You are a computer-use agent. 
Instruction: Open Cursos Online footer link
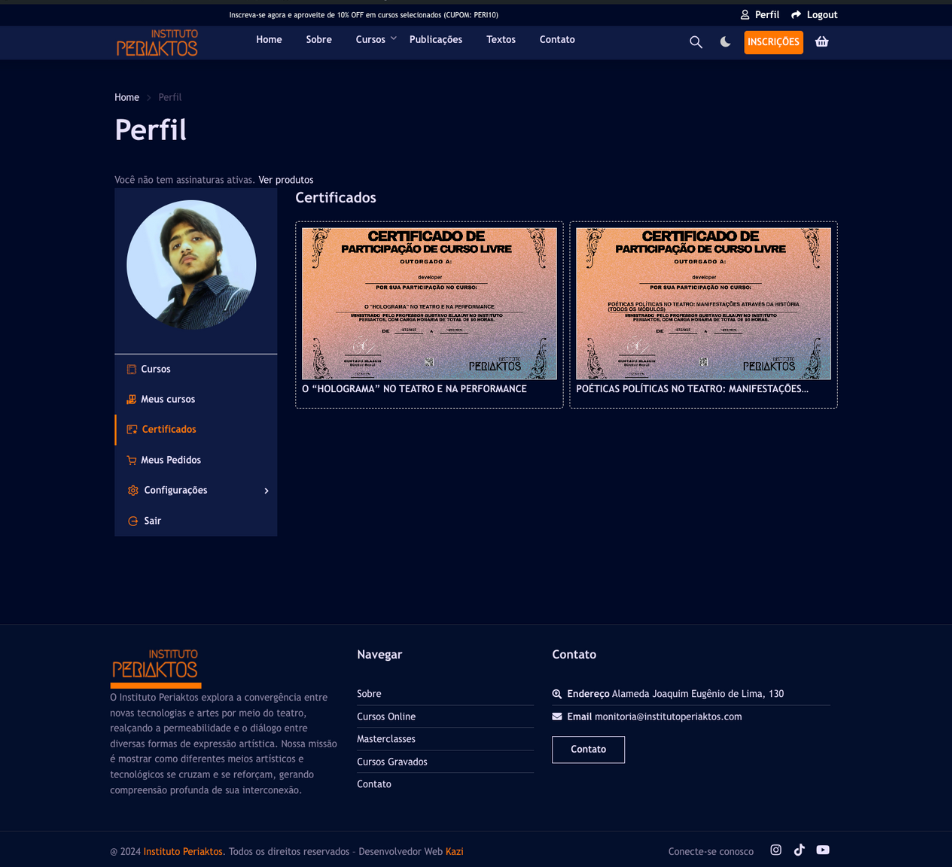386,716
